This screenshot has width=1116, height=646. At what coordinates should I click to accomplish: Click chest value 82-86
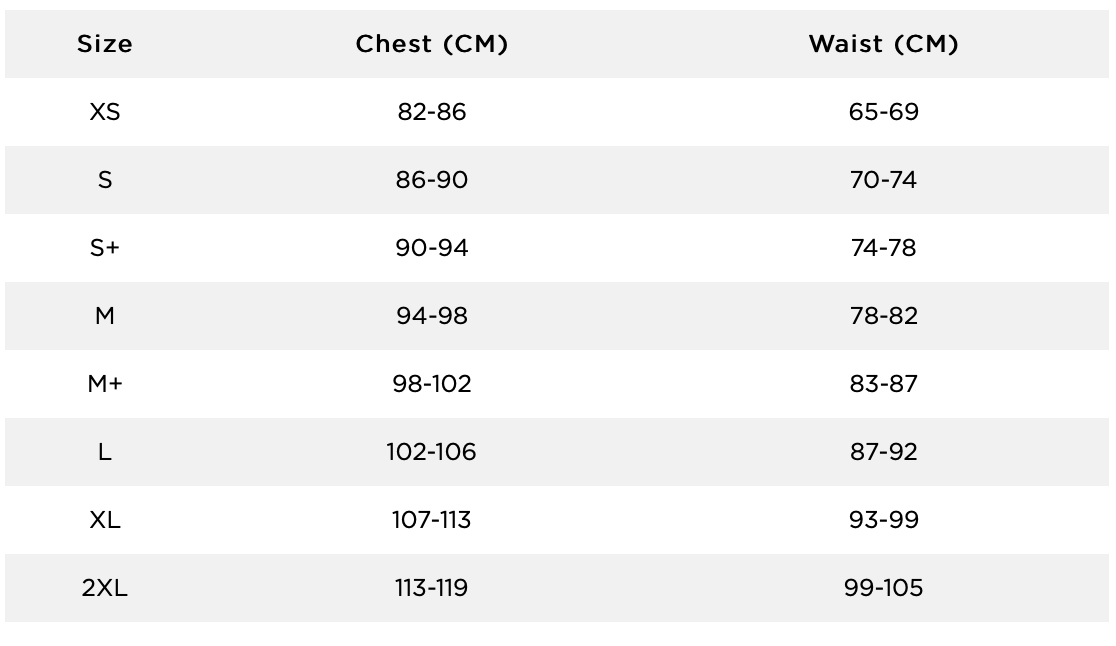coord(432,112)
